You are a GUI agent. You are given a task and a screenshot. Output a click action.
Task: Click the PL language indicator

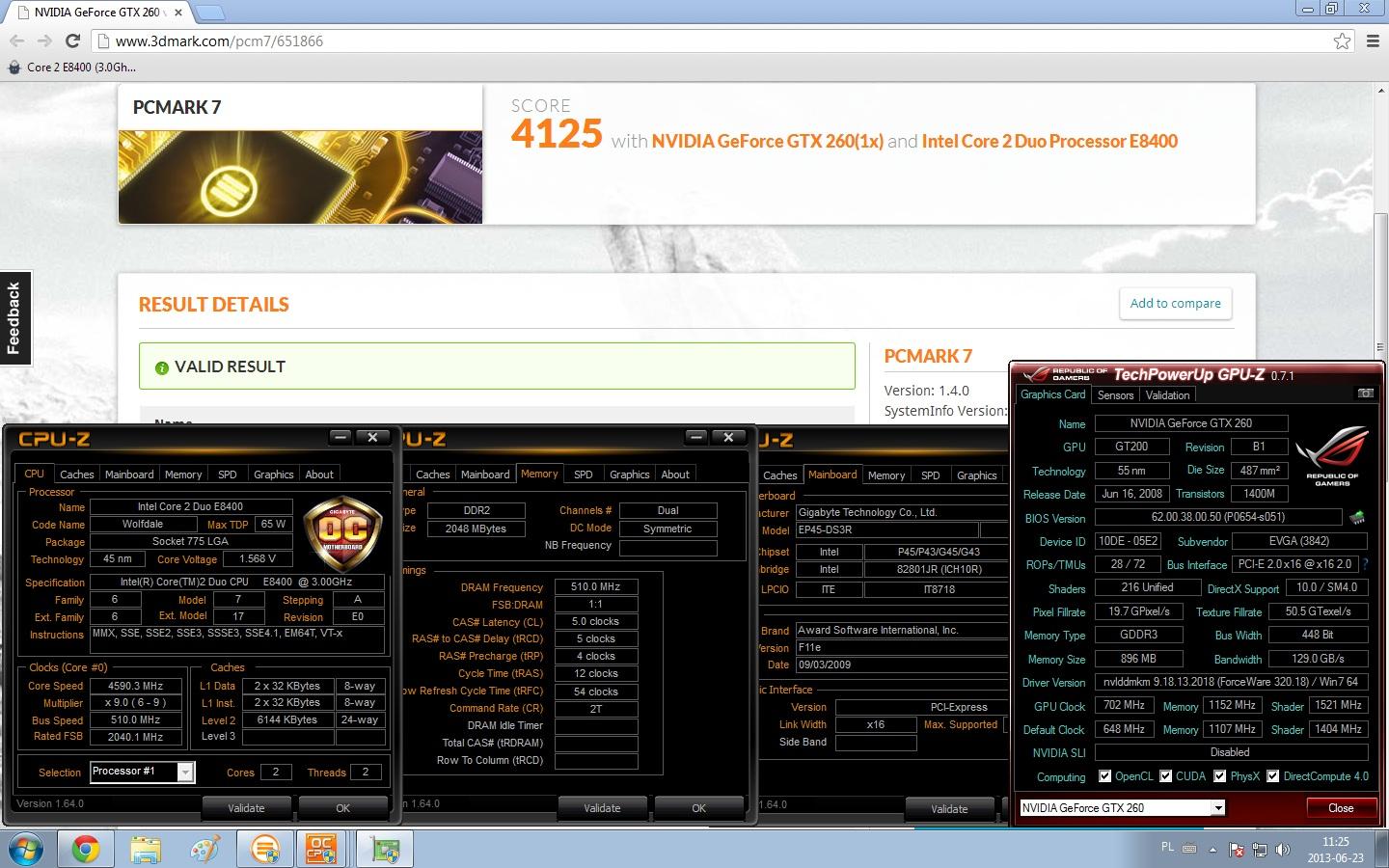(1167, 848)
